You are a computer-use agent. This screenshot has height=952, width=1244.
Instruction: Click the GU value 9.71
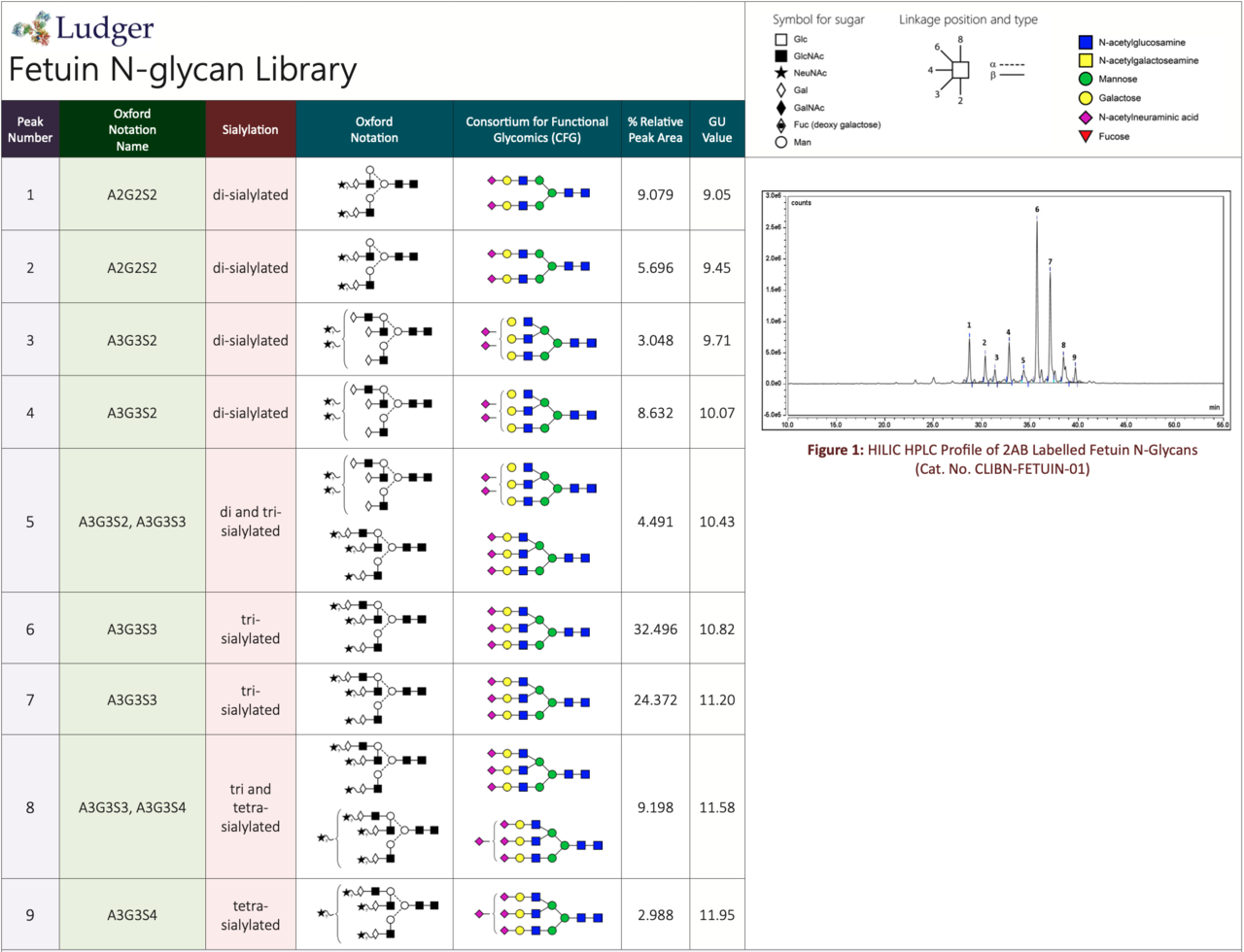(x=717, y=340)
